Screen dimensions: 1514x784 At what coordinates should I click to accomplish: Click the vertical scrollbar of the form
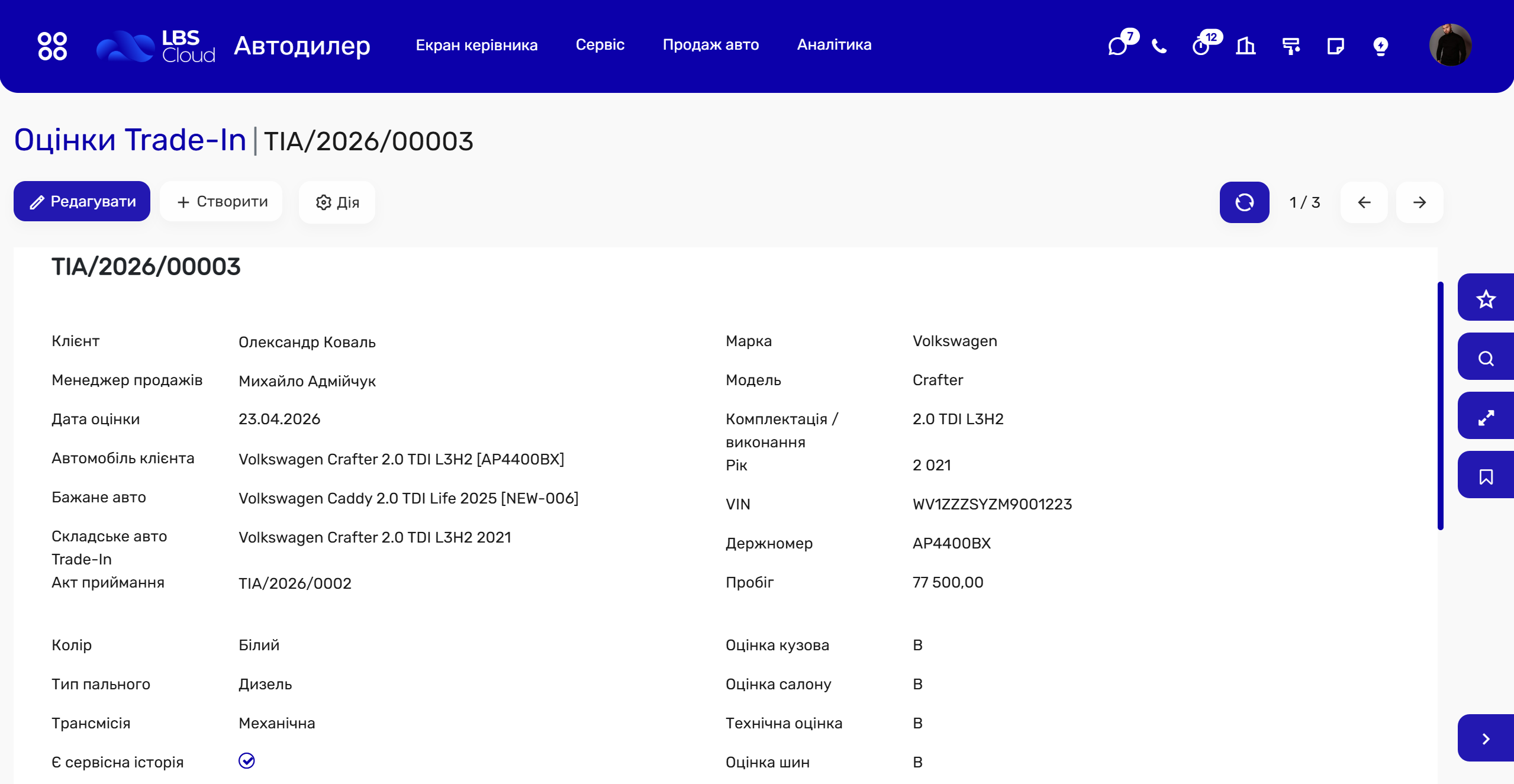click(x=1441, y=406)
